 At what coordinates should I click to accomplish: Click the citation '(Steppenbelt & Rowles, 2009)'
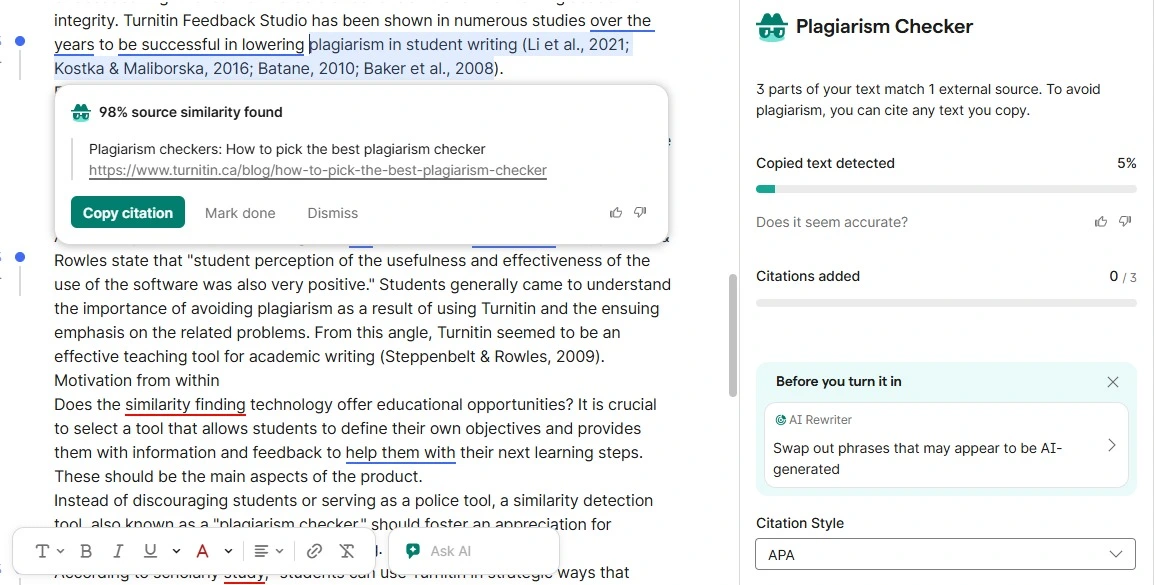point(492,357)
